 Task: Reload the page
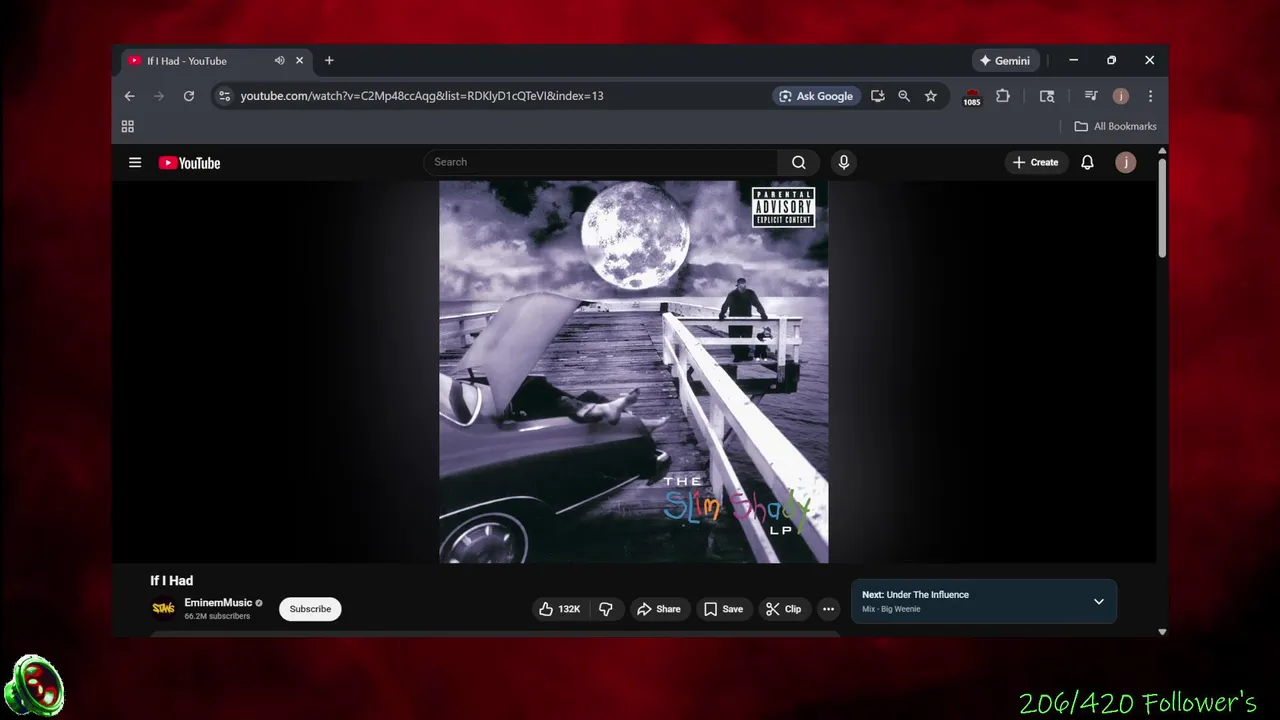coord(188,96)
